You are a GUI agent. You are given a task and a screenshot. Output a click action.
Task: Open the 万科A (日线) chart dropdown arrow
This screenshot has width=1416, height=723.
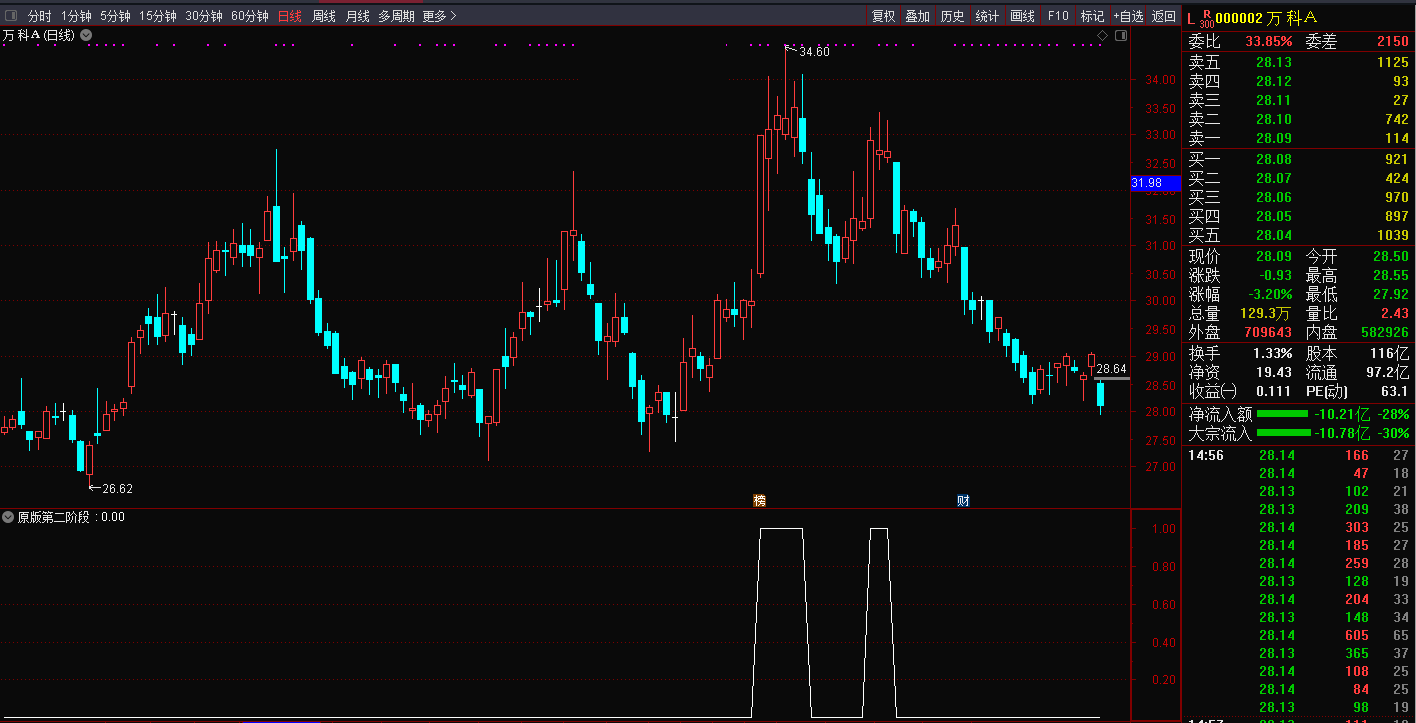click(86, 35)
